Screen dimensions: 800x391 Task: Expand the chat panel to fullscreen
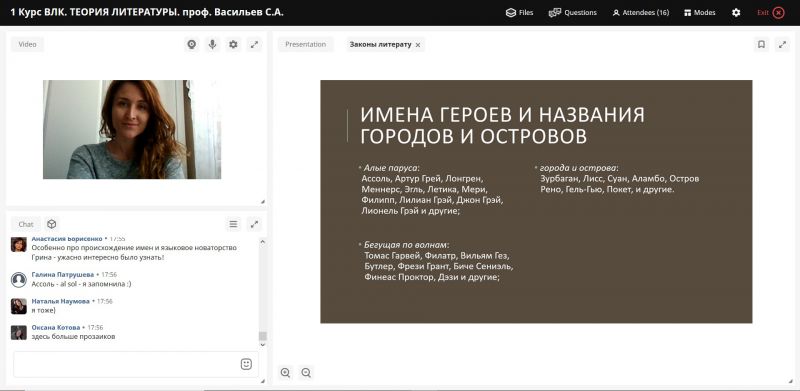point(254,224)
